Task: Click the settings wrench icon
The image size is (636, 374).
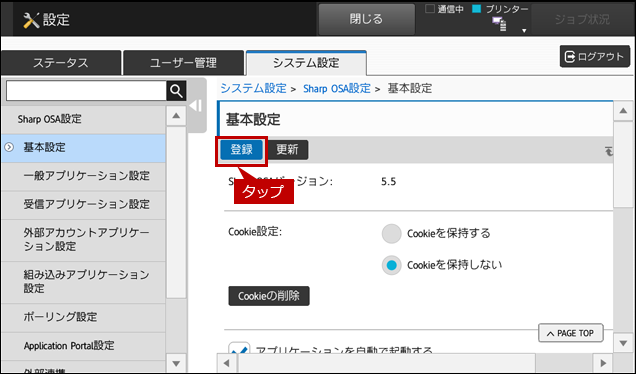Action: coord(31,20)
